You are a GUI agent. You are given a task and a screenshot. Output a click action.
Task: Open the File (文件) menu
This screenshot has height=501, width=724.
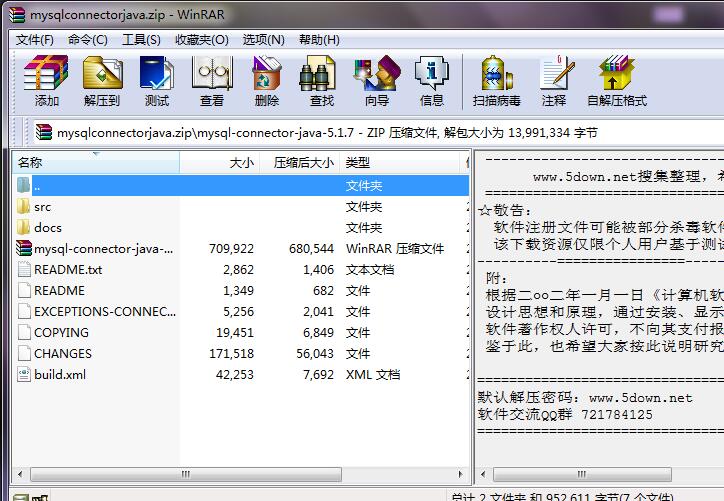pyautogui.click(x=35, y=40)
